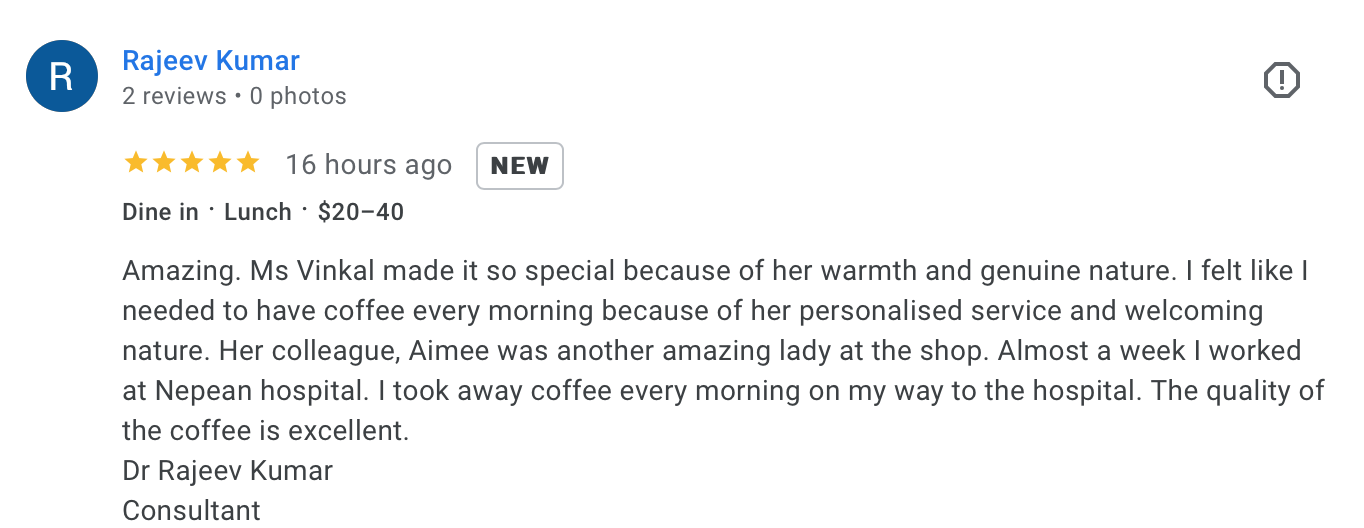1364x528 pixels.
Task: Click the "Dr Rajeev Kumar" signature line
Action: coord(227,471)
